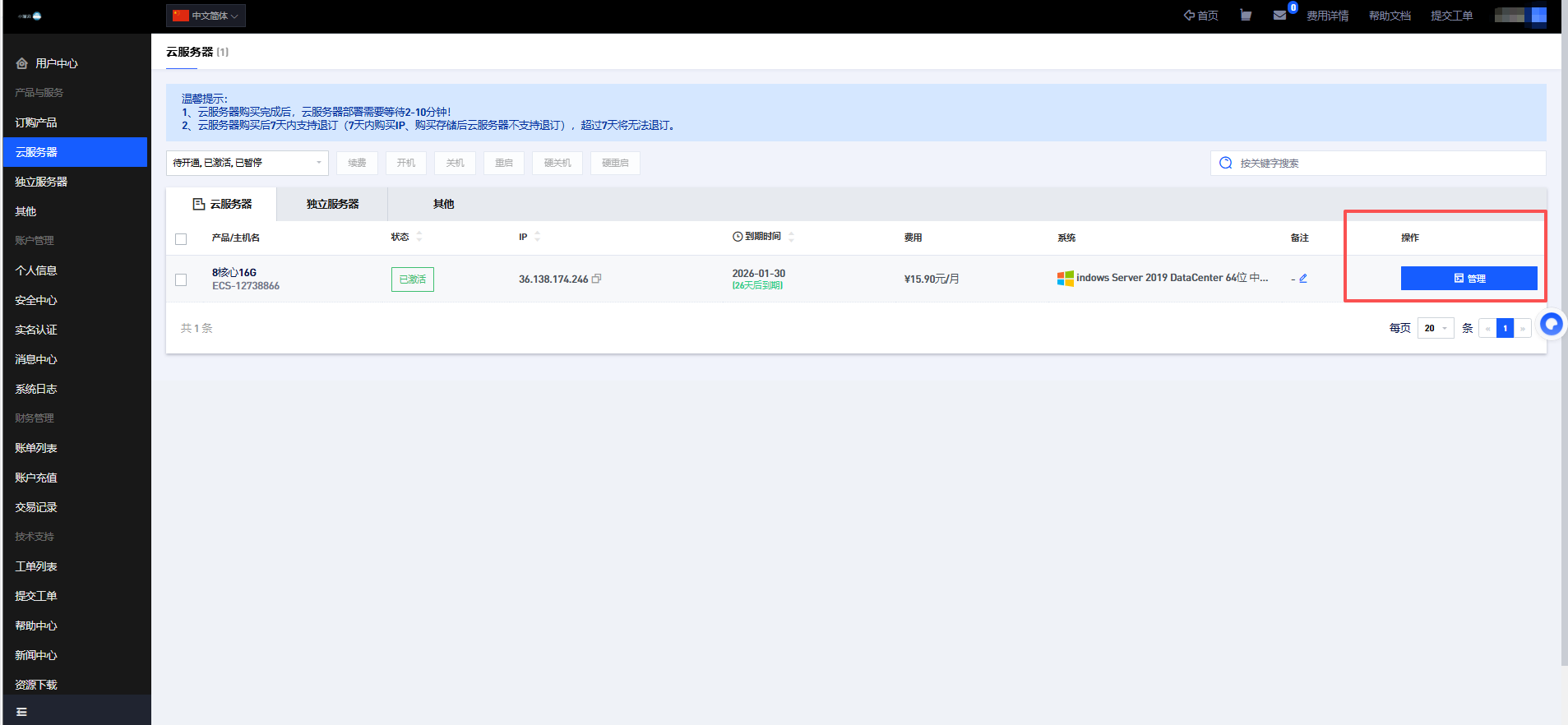Sort by 到期时间 column arrows
The image size is (1568, 725).
[x=791, y=237]
